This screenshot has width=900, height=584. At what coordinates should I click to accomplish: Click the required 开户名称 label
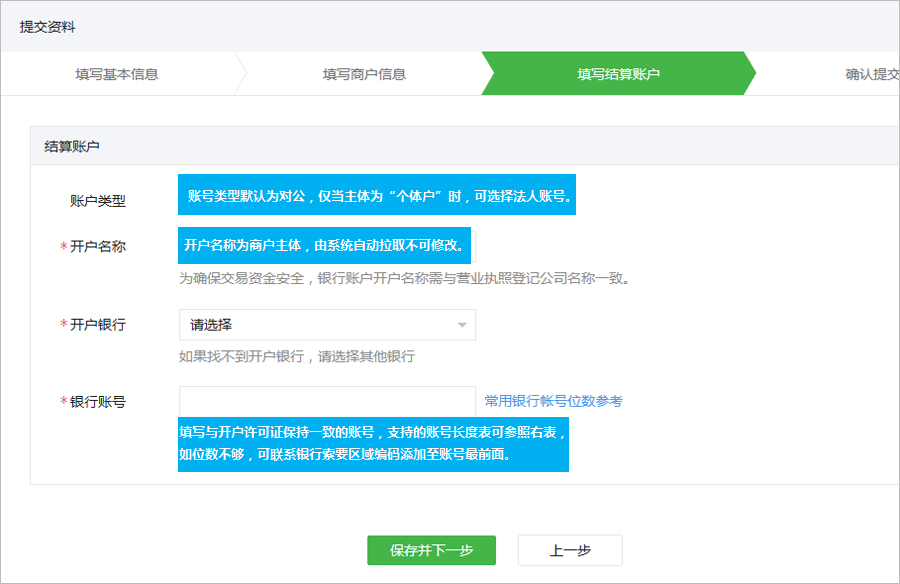(97, 247)
